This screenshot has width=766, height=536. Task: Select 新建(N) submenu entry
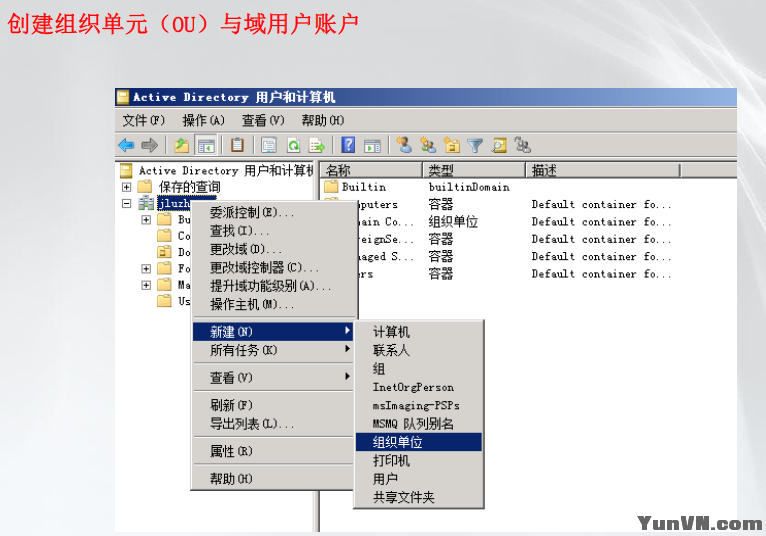(274, 332)
